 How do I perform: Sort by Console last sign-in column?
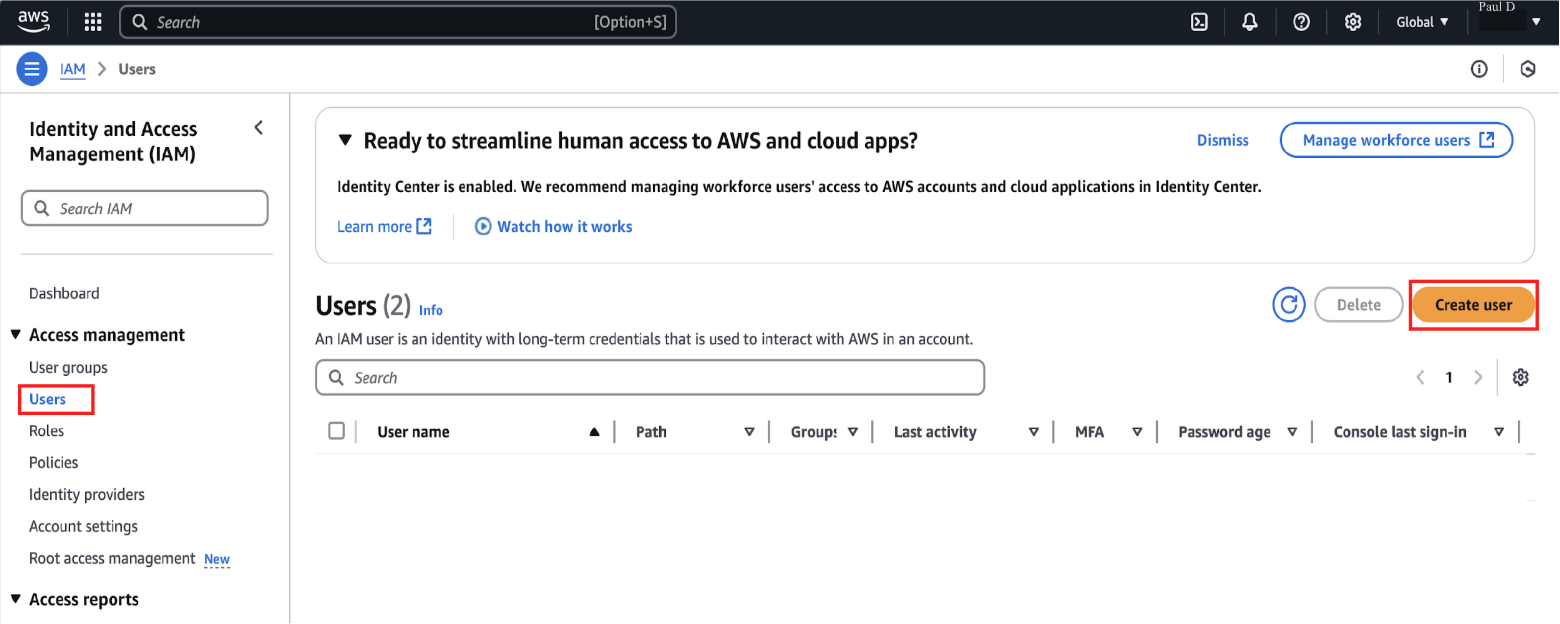coord(1499,432)
